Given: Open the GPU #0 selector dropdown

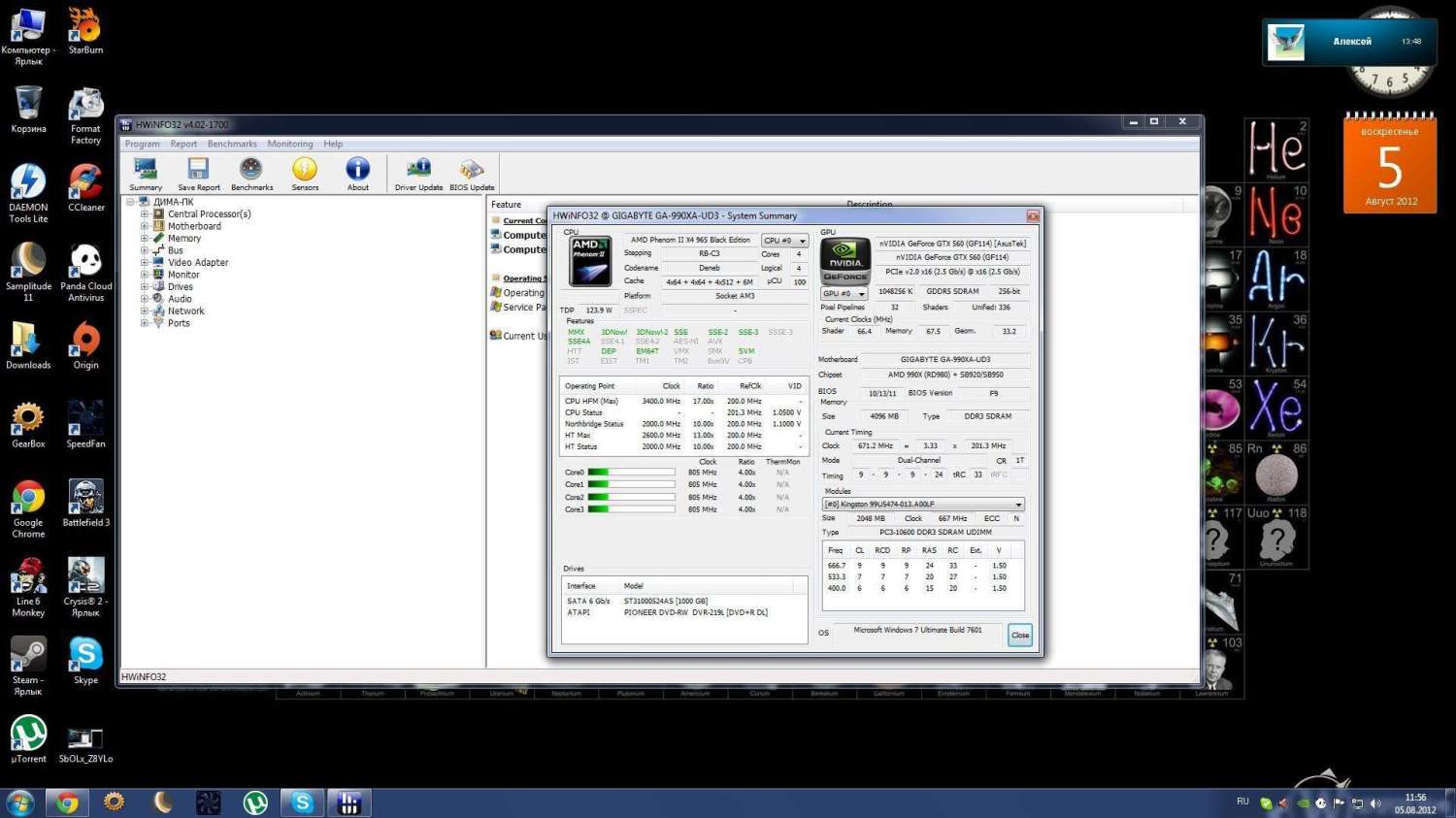Looking at the screenshot, I should (844, 293).
